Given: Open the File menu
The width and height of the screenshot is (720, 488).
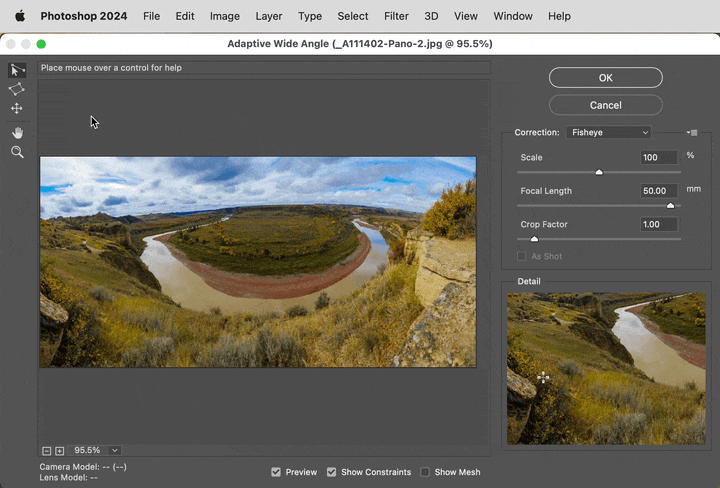Looking at the screenshot, I should (152, 17).
